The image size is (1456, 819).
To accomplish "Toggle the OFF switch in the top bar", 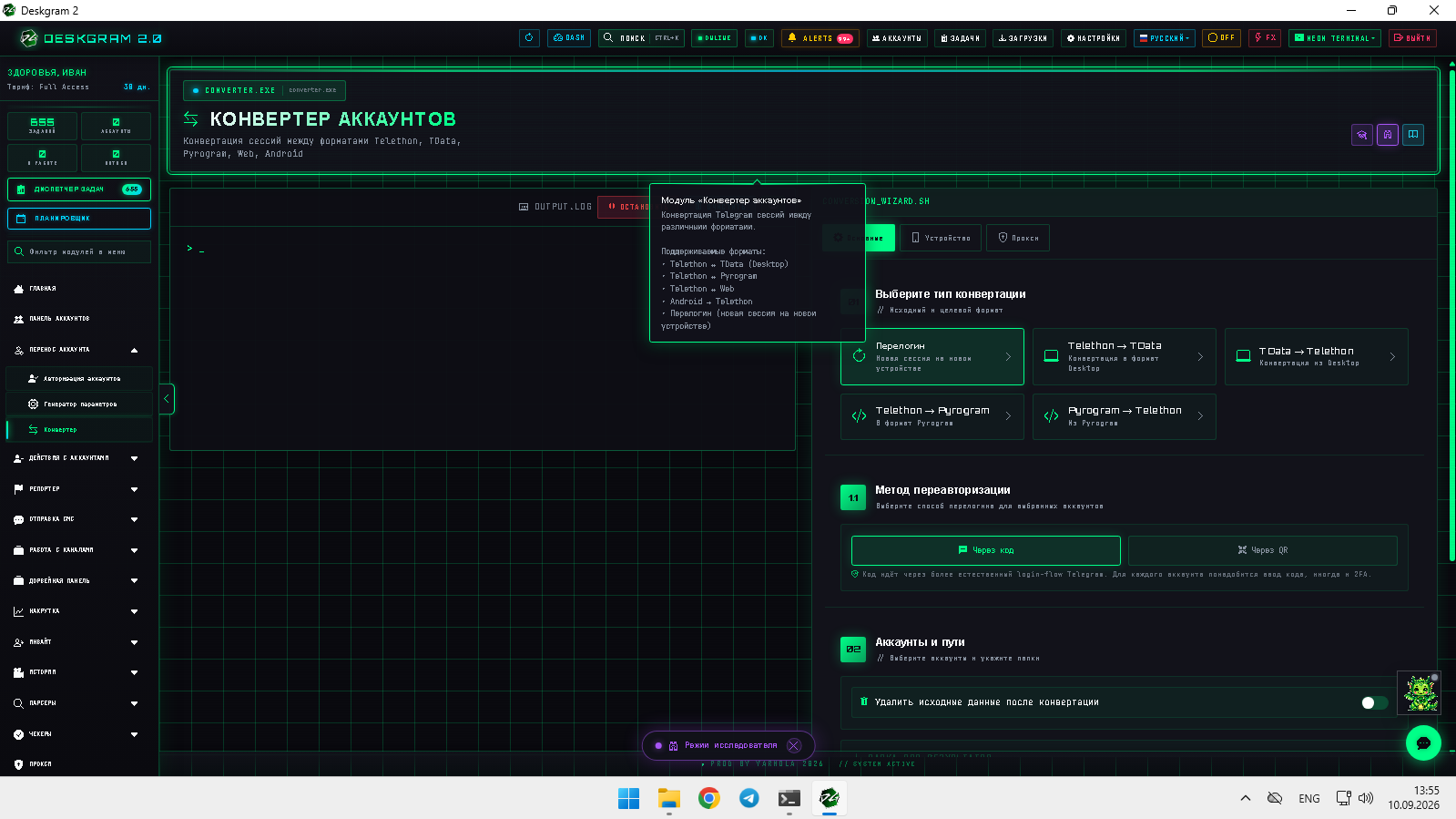I will coord(1221,38).
